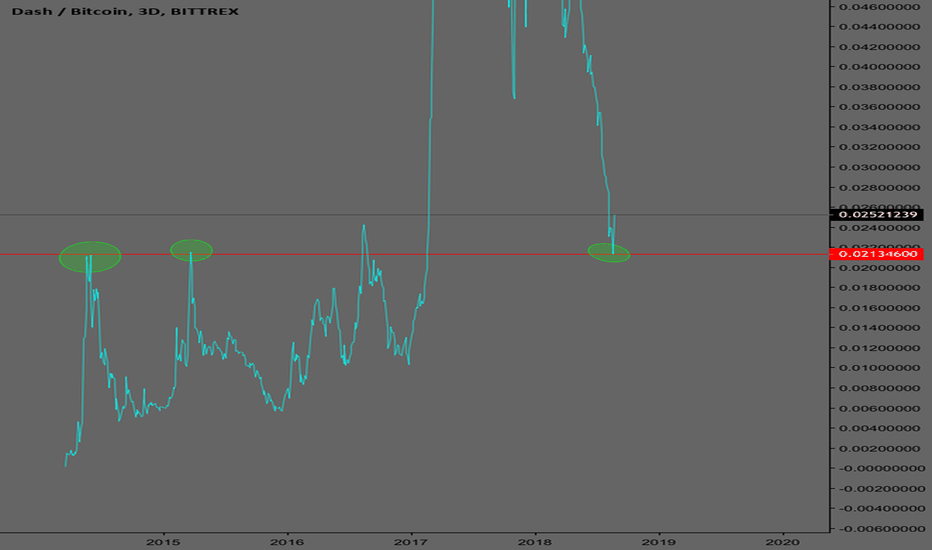Click the 0.04000000 price axis value
This screenshot has width=932, height=550.
point(879,67)
